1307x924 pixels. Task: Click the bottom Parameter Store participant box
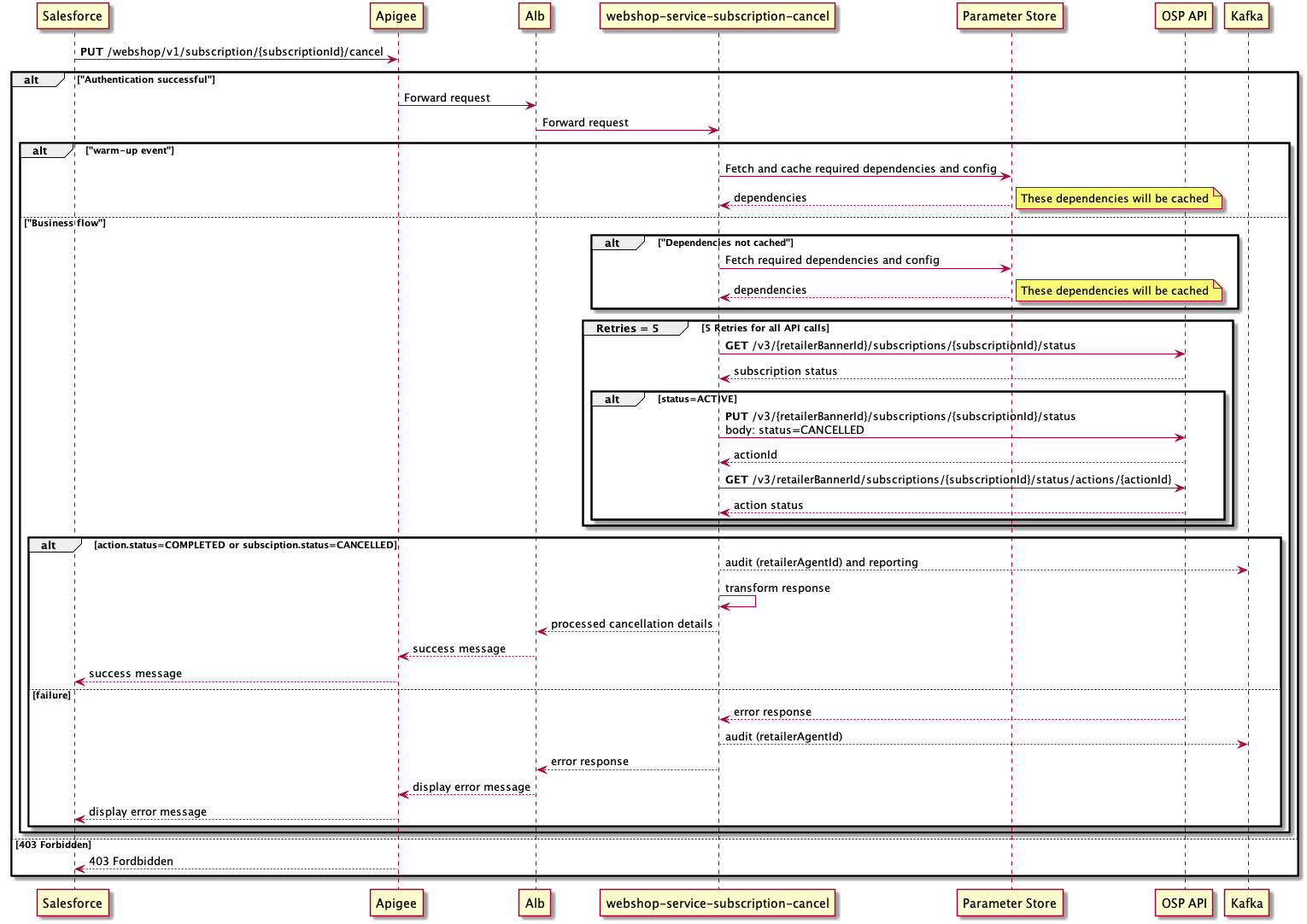1010,904
